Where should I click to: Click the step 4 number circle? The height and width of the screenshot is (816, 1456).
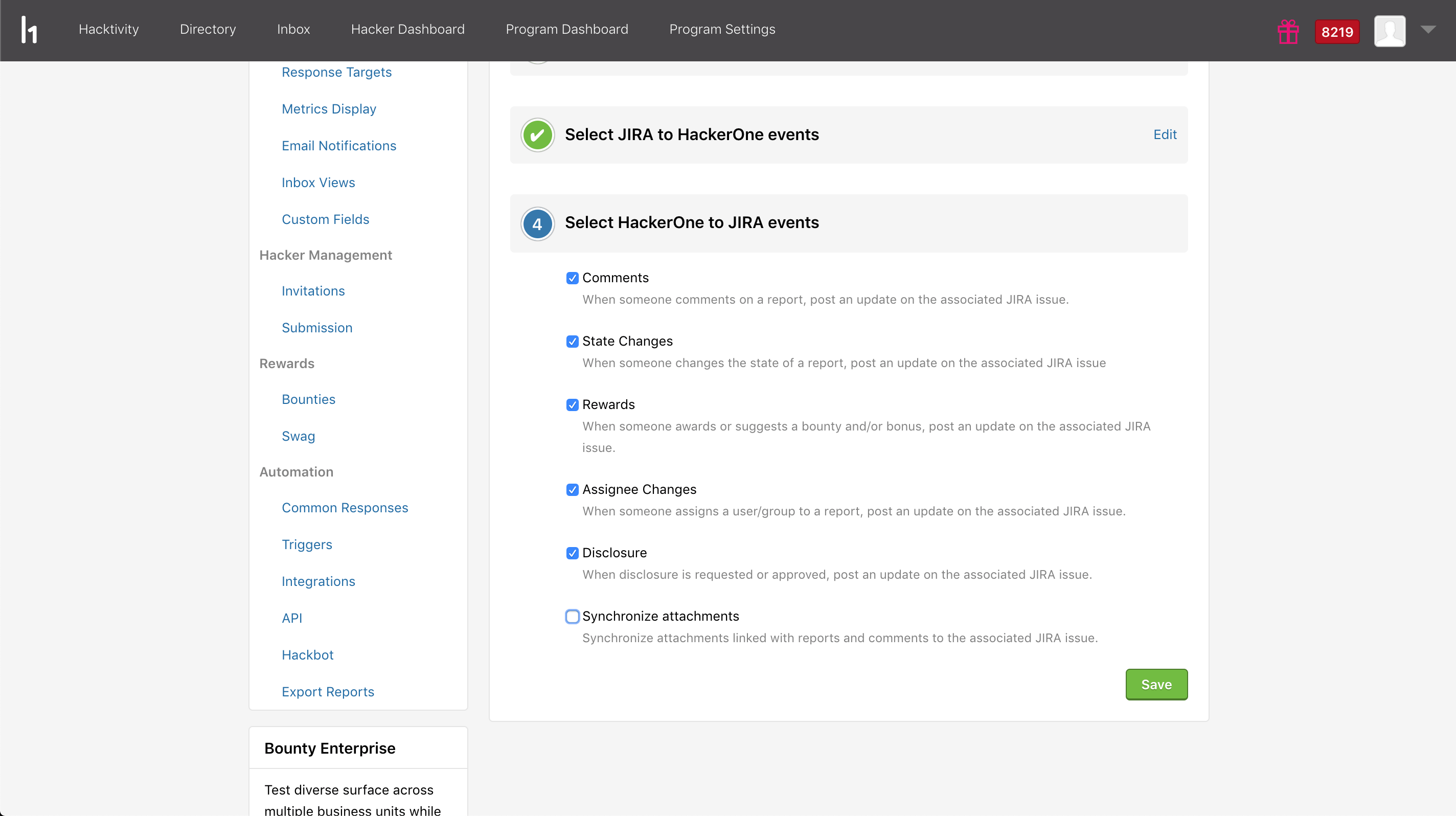click(x=537, y=223)
